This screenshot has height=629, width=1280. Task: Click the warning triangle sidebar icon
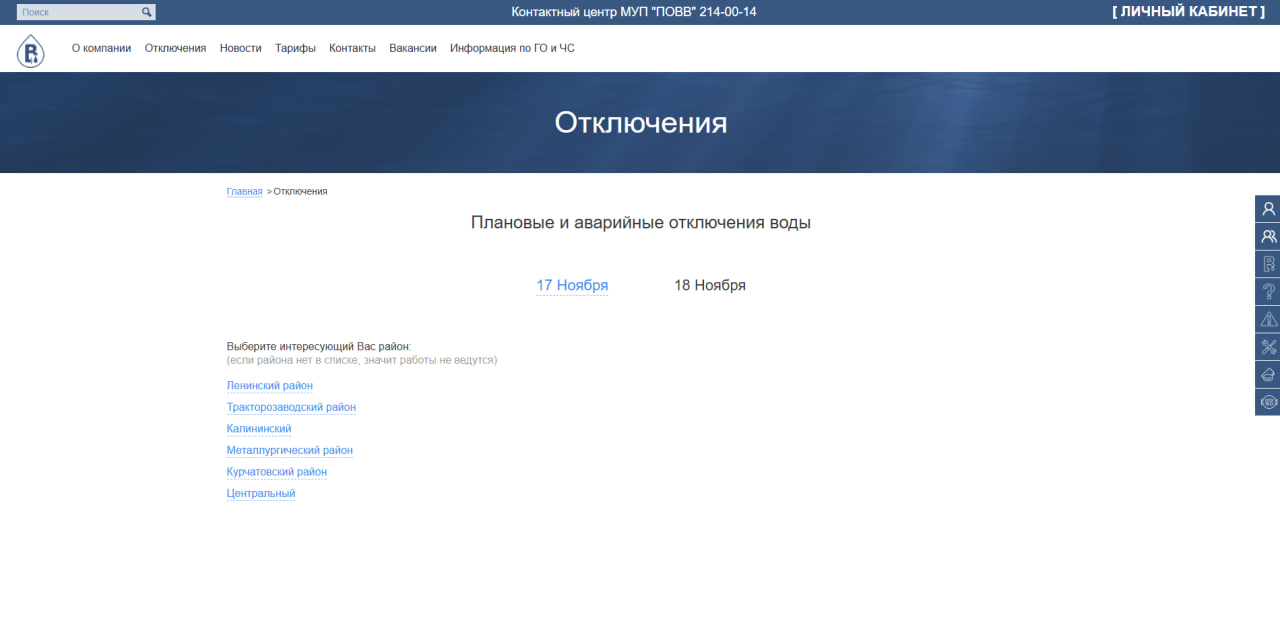pyautogui.click(x=1268, y=320)
